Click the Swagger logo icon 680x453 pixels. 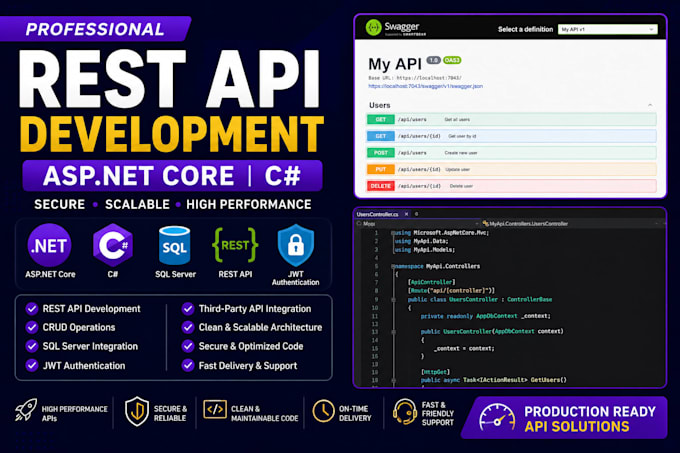pyautogui.click(x=373, y=27)
